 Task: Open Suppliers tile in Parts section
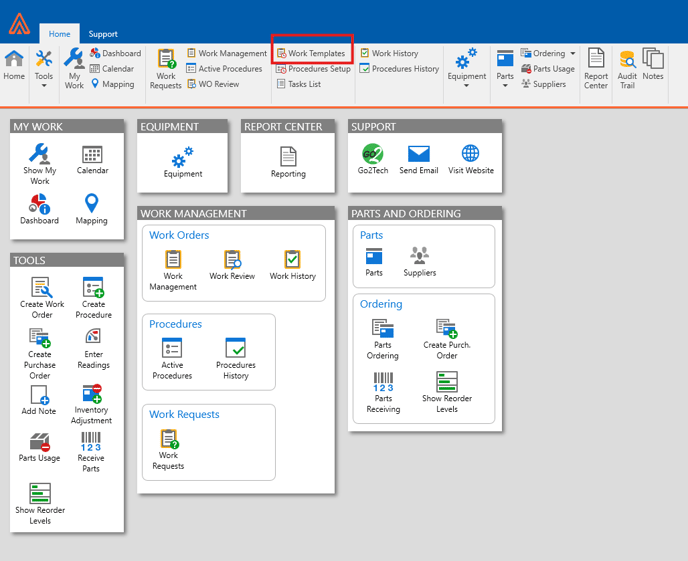click(419, 262)
